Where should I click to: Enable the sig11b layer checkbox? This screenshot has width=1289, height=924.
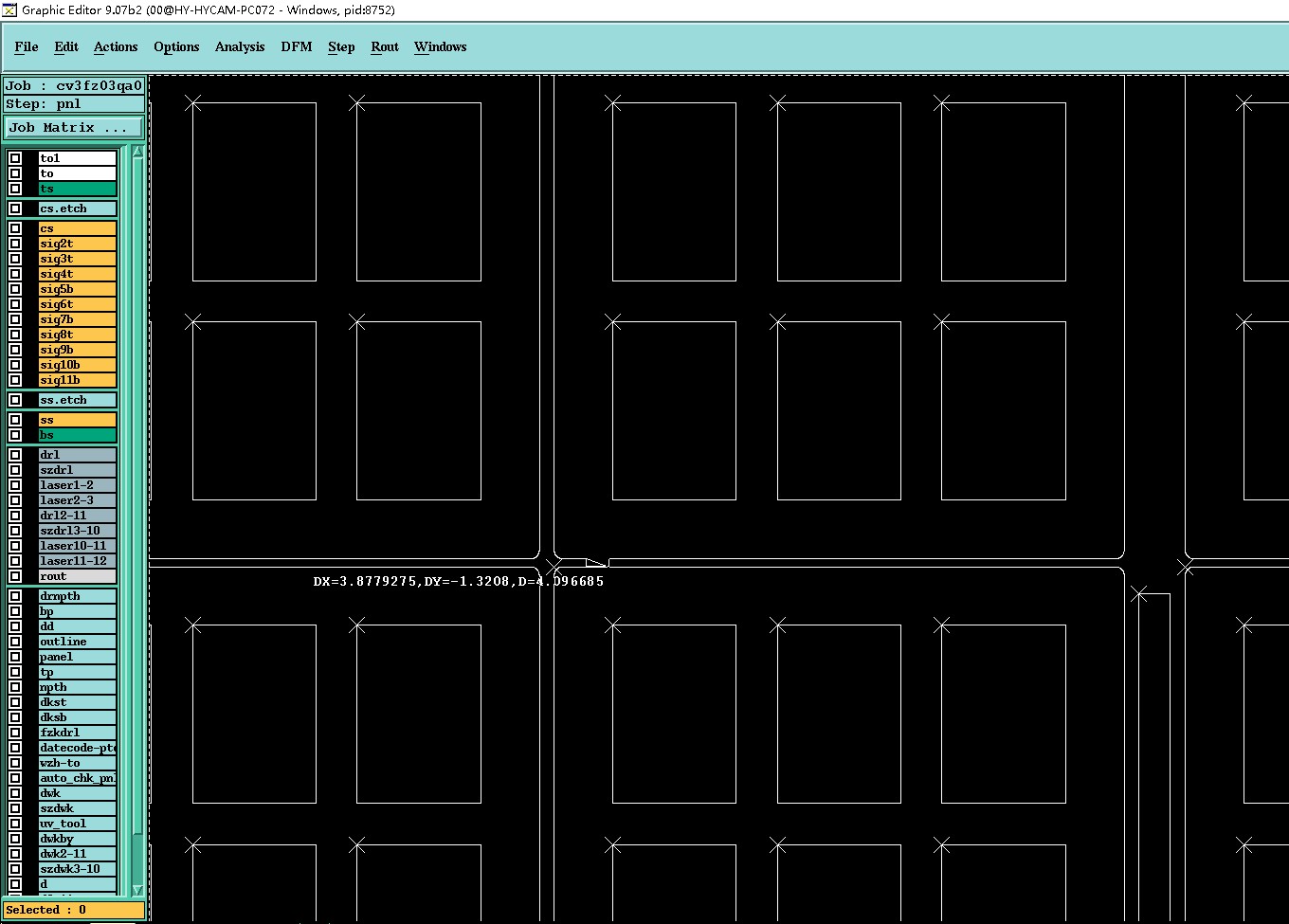pos(15,380)
